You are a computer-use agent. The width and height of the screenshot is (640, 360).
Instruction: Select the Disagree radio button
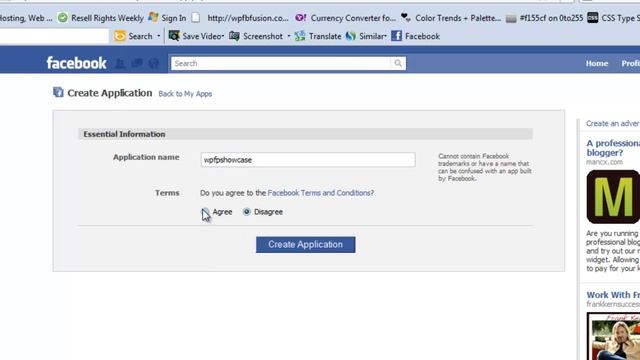[x=247, y=211]
